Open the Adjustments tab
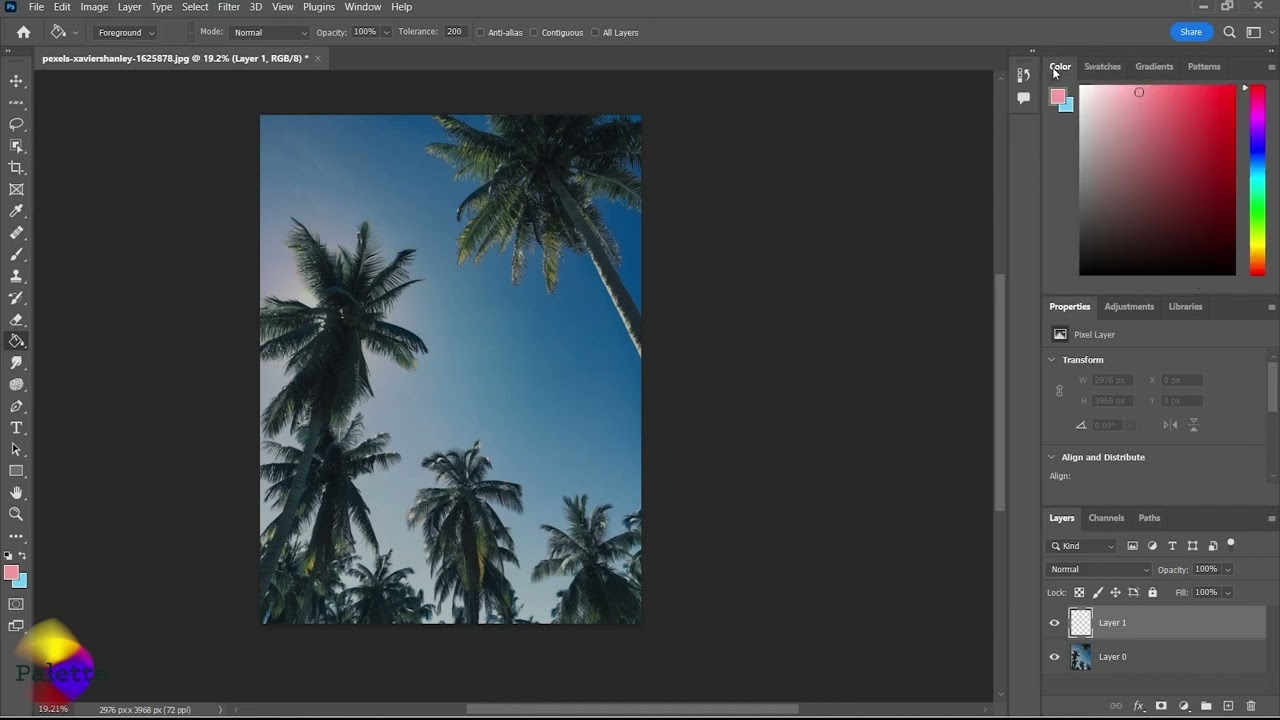Viewport: 1280px width, 720px height. pyautogui.click(x=1129, y=307)
